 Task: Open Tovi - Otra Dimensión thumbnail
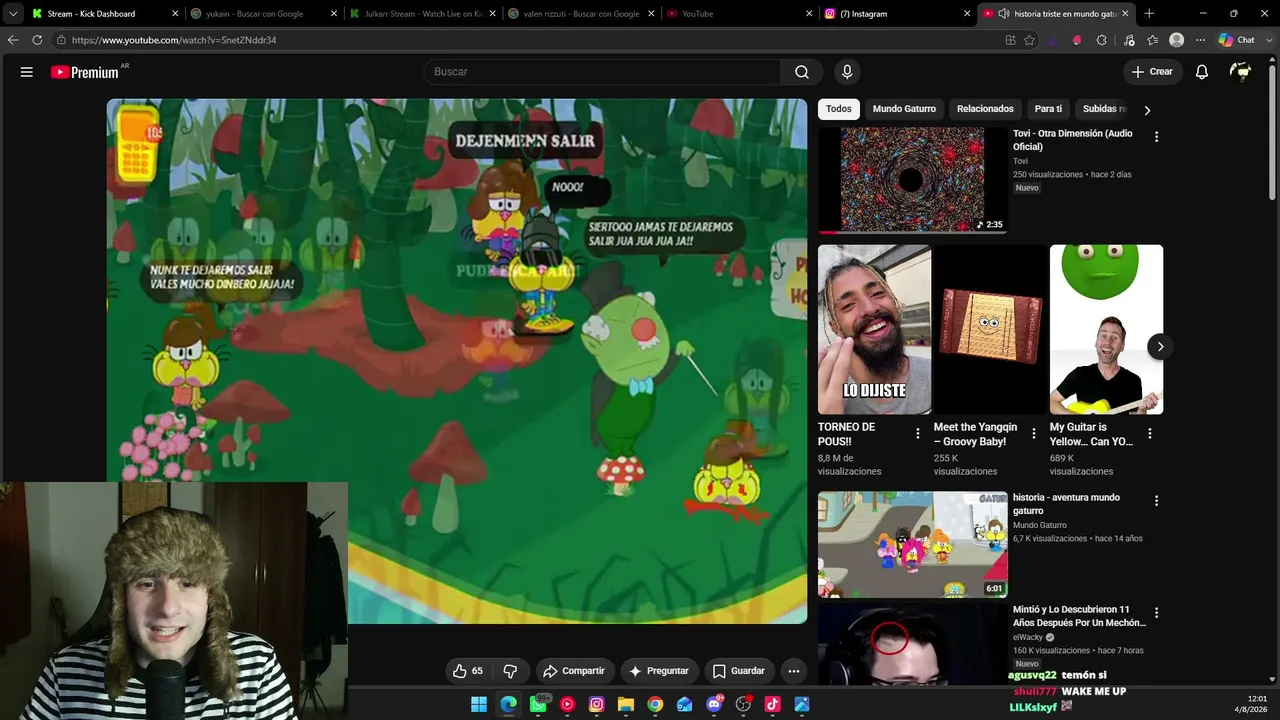(913, 180)
